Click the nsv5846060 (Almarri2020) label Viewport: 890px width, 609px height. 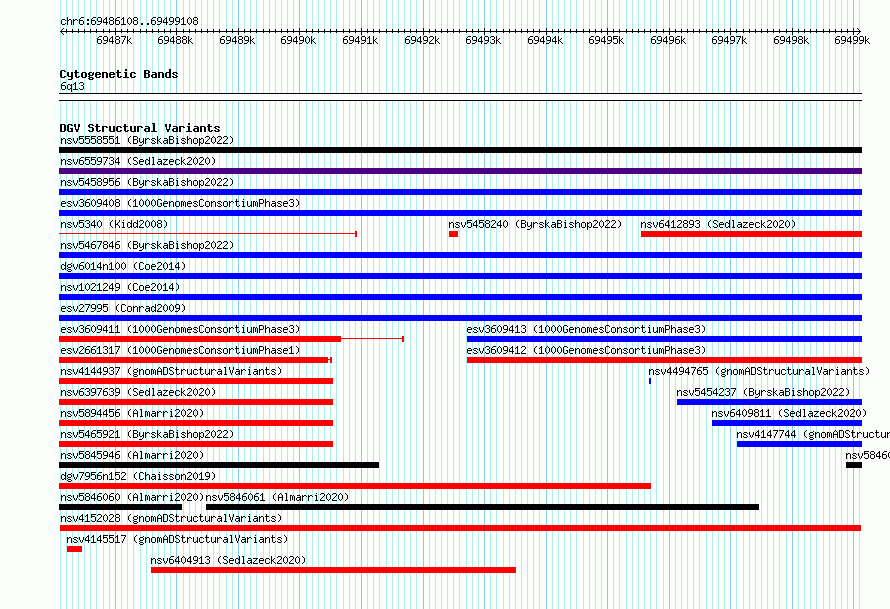[x=132, y=497]
